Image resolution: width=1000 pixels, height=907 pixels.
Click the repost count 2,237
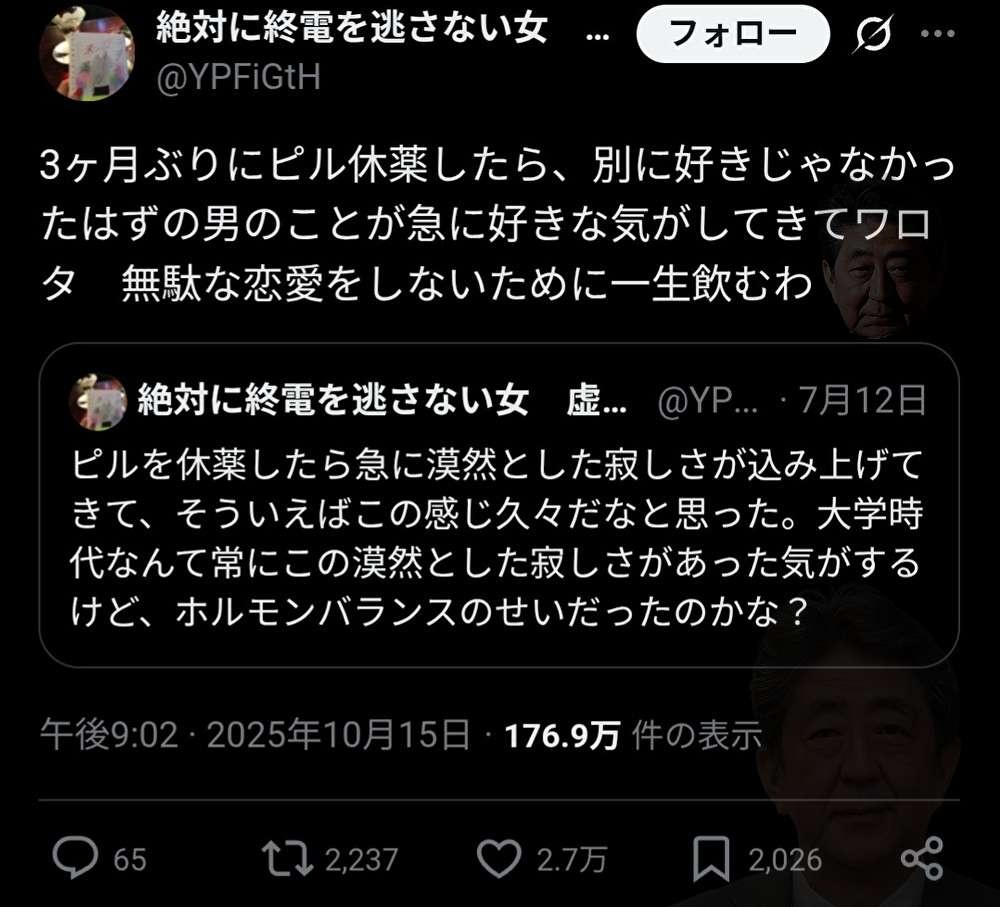point(362,860)
